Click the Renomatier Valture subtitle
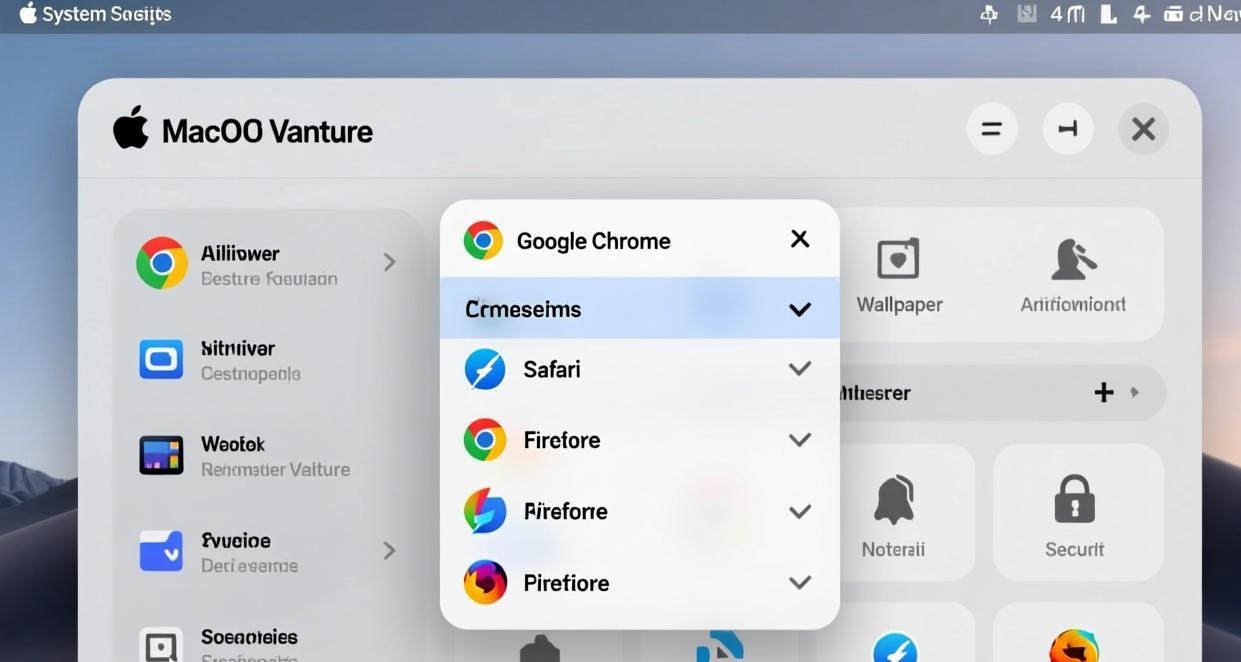 click(276, 469)
